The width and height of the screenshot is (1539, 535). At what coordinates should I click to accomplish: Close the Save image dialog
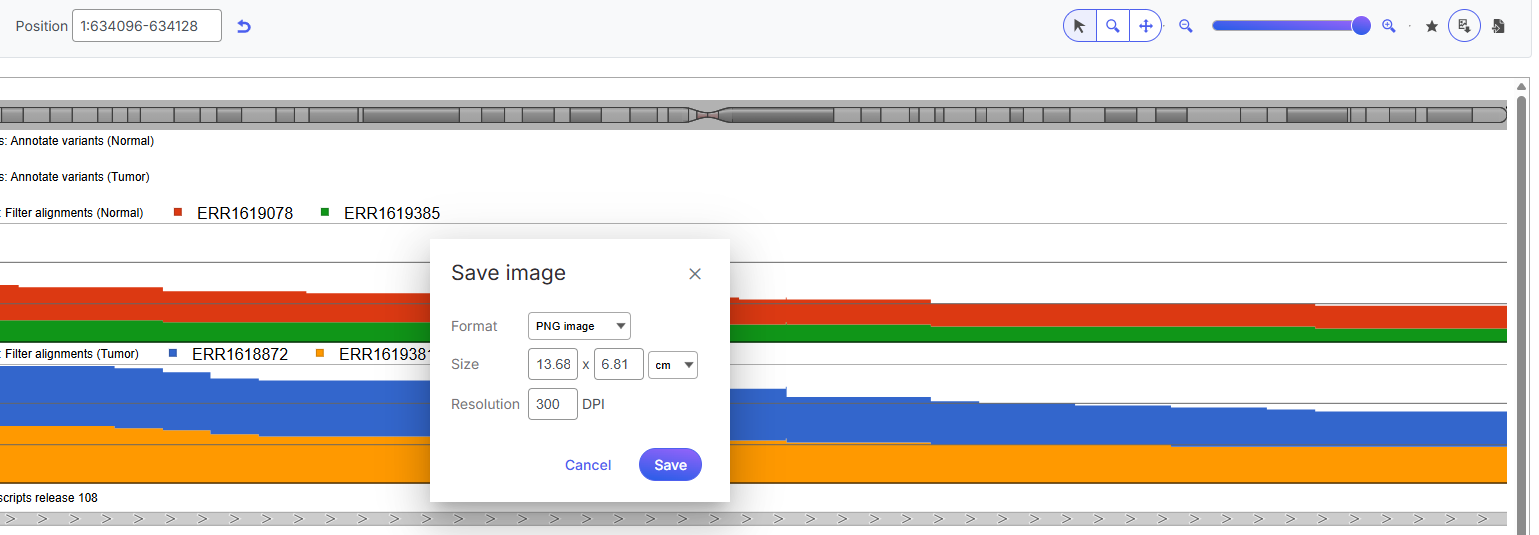(695, 274)
